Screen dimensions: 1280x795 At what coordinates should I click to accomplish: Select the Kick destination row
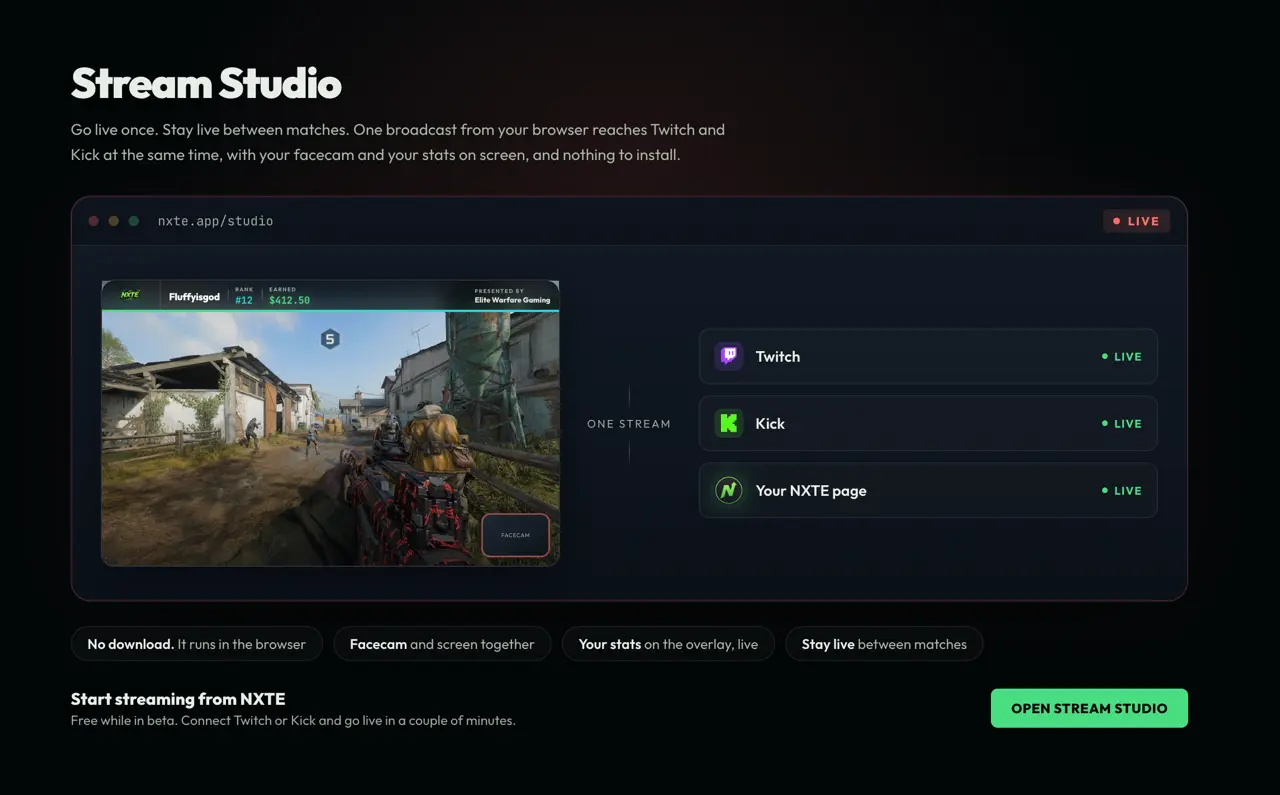[x=928, y=423]
